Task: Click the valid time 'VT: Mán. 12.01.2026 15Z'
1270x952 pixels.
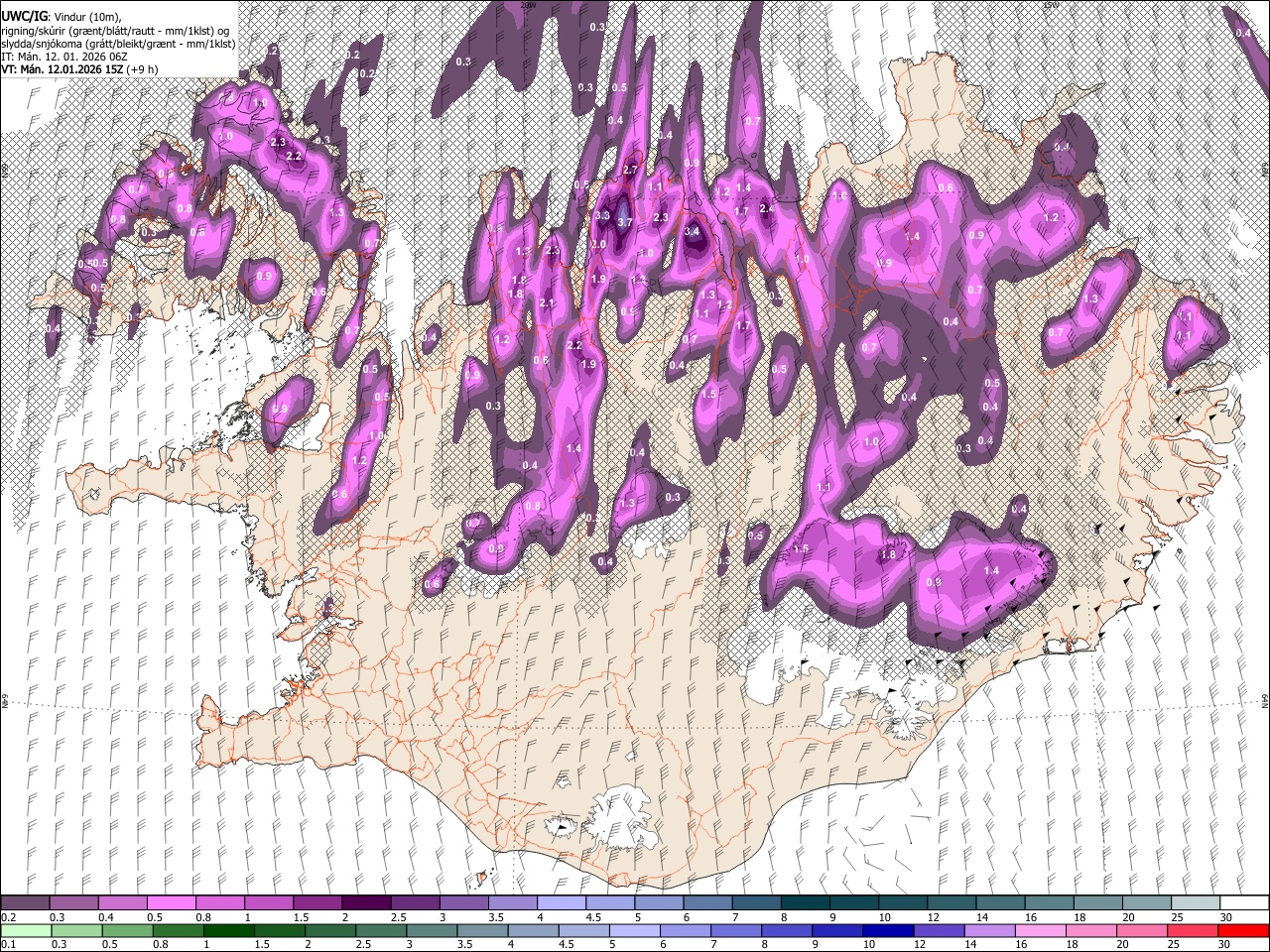Action: tap(62, 69)
